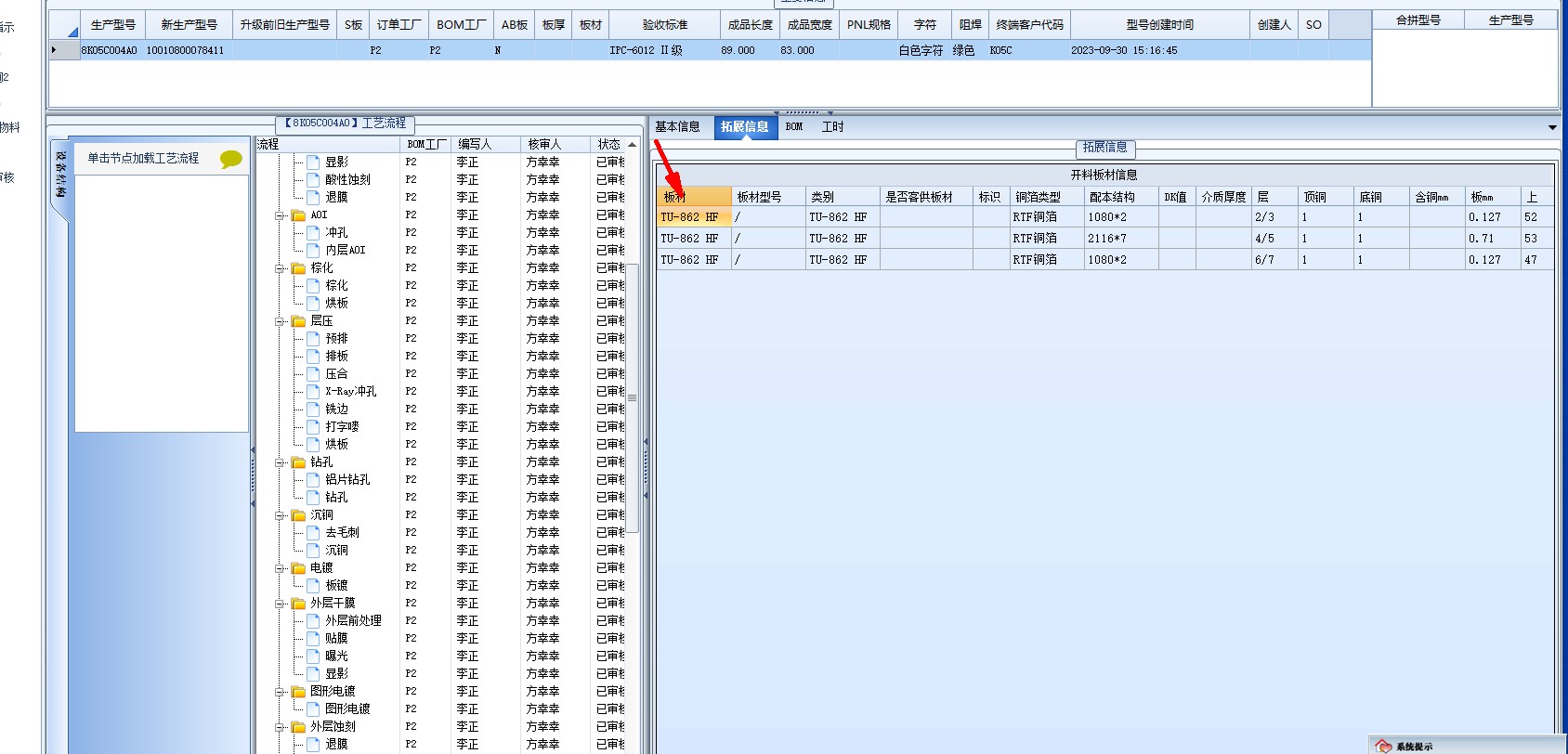This screenshot has width=1568, height=754.
Task: Select the 拓展信息 tab
Action: click(744, 127)
